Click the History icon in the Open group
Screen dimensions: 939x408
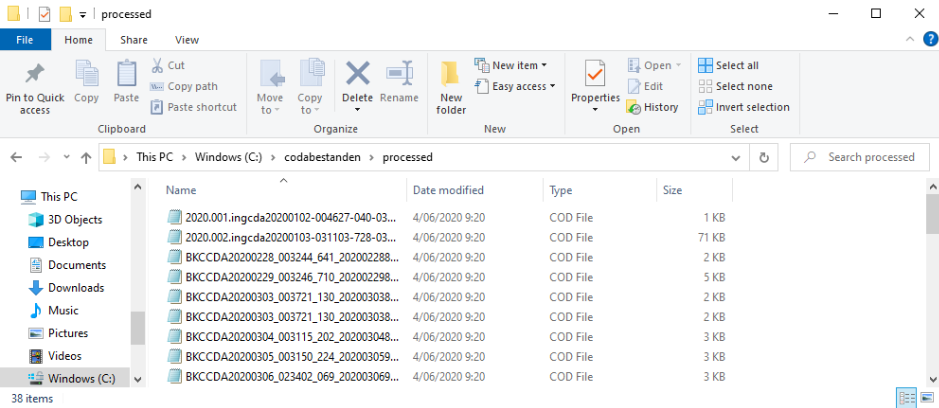(x=634, y=107)
